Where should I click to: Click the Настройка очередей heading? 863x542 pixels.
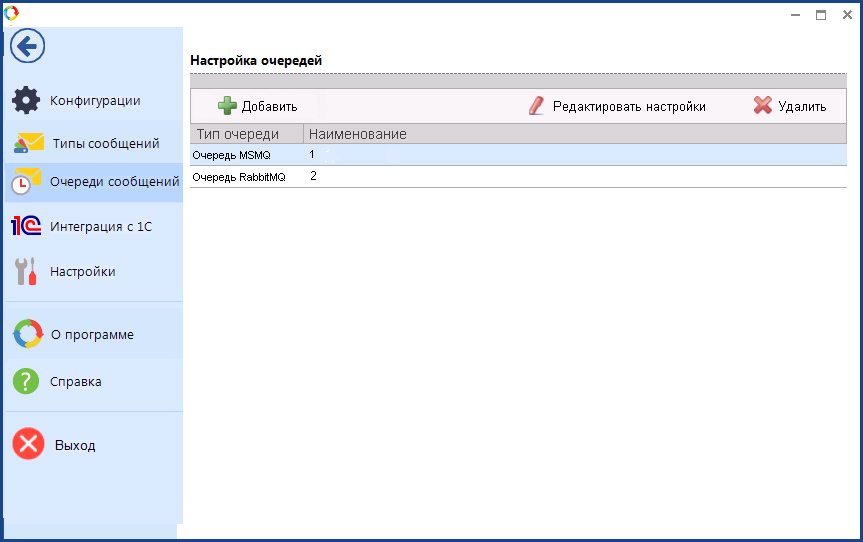click(x=256, y=61)
